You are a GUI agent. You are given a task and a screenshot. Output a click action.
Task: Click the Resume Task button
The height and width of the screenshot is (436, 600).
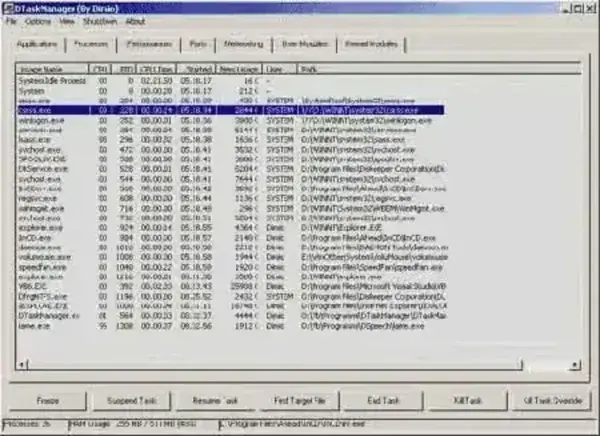pyautogui.click(x=215, y=401)
